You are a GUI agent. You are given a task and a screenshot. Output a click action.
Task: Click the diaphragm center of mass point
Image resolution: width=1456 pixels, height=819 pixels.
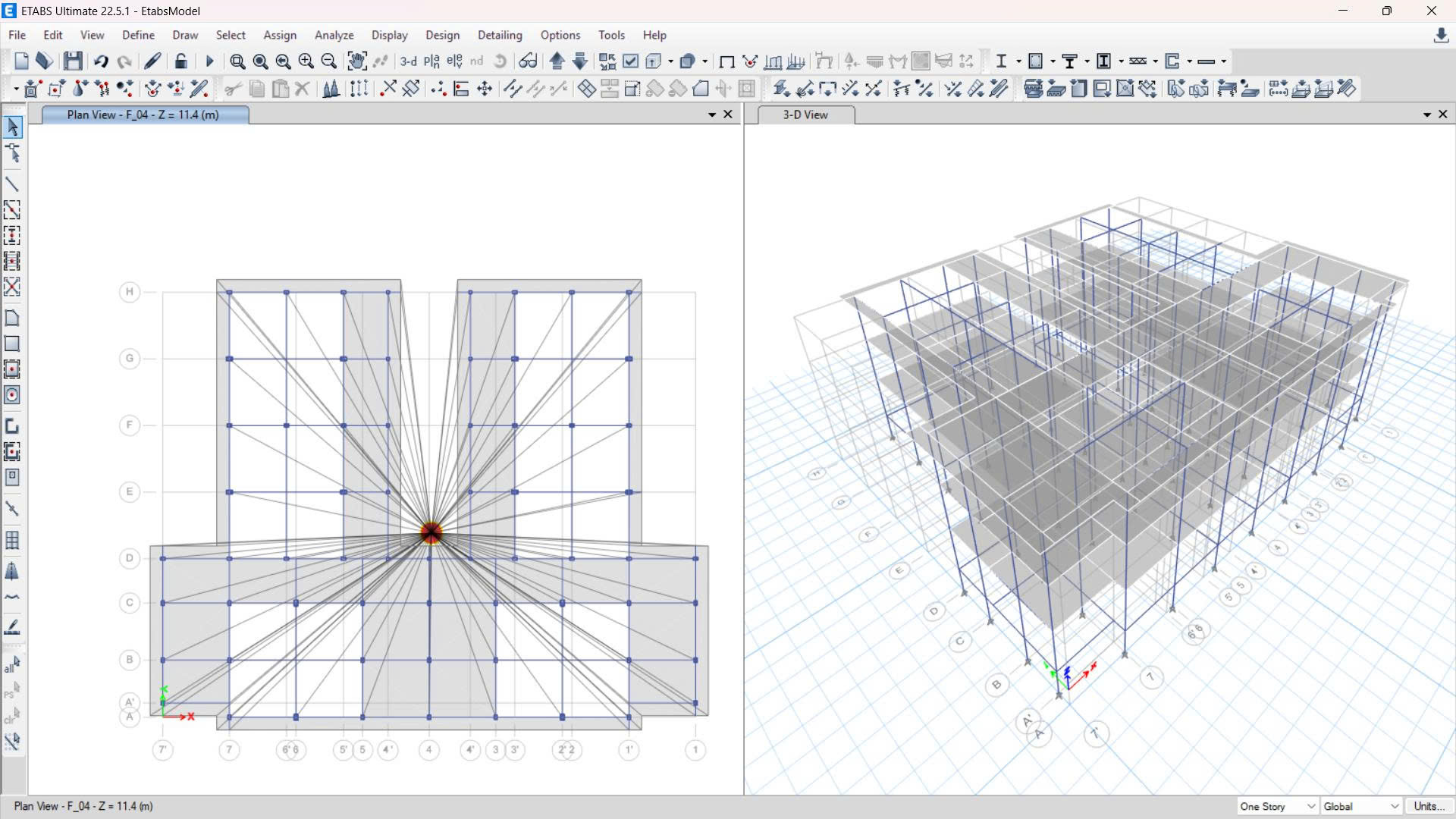tap(431, 533)
